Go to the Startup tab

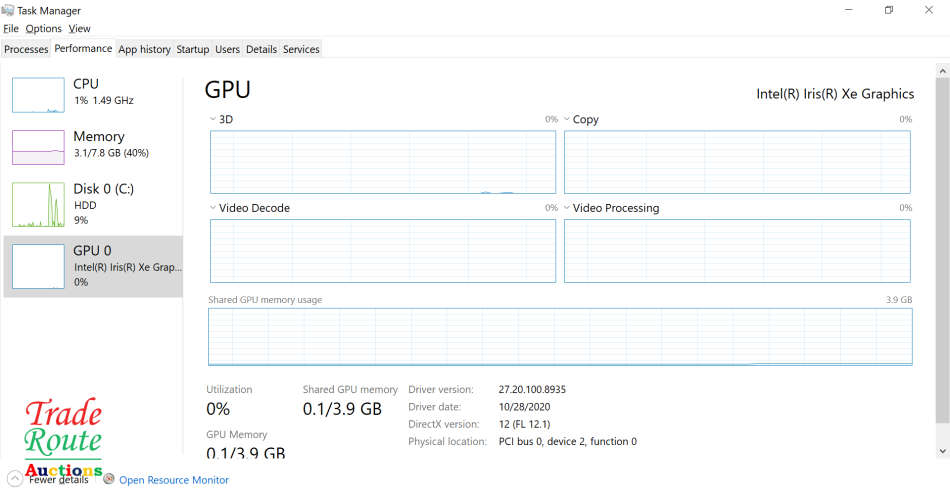tap(193, 49)
